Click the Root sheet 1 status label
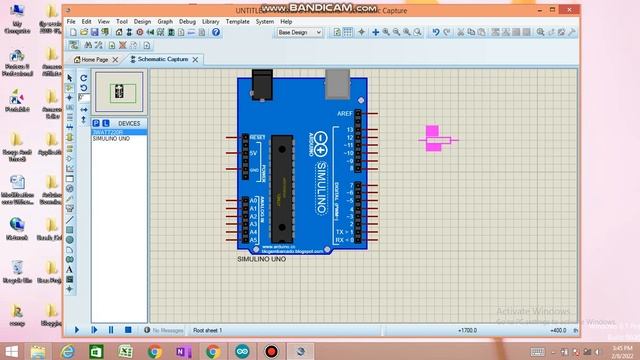Screen dimensions: 640x360 tap(207, 330)
